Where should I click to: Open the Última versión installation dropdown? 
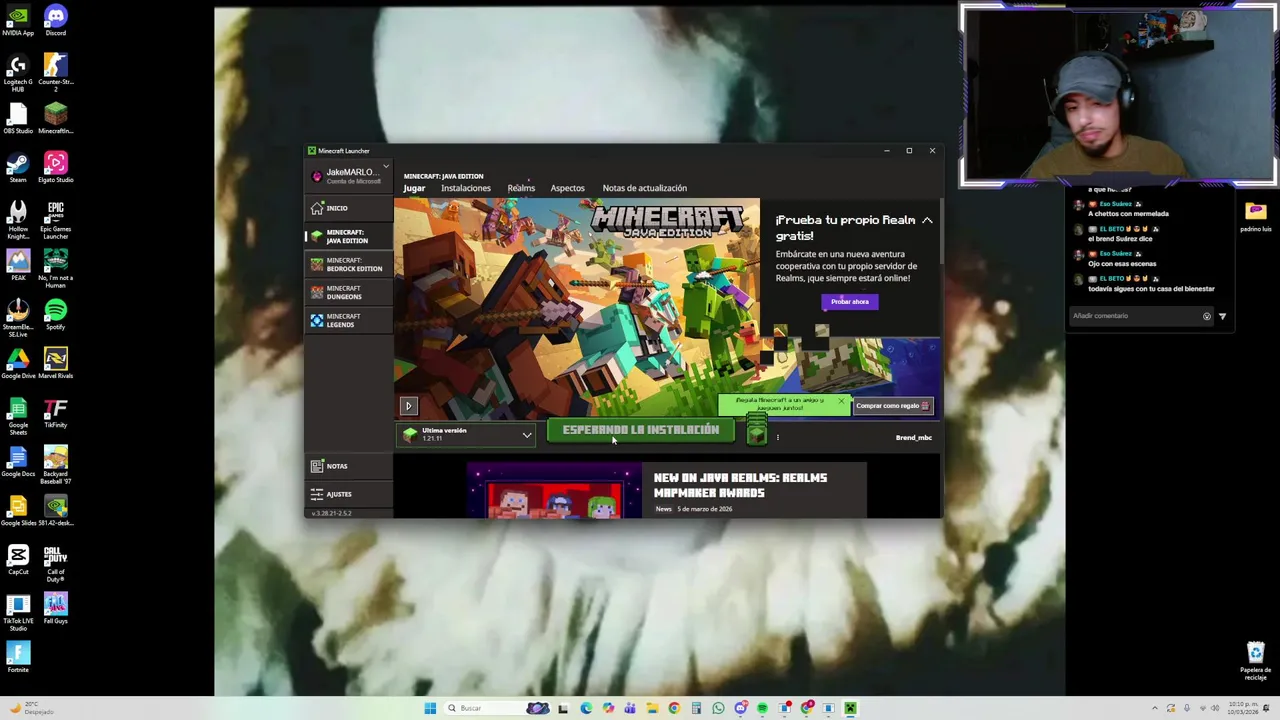pyautogui.click(x=468, y=434)
